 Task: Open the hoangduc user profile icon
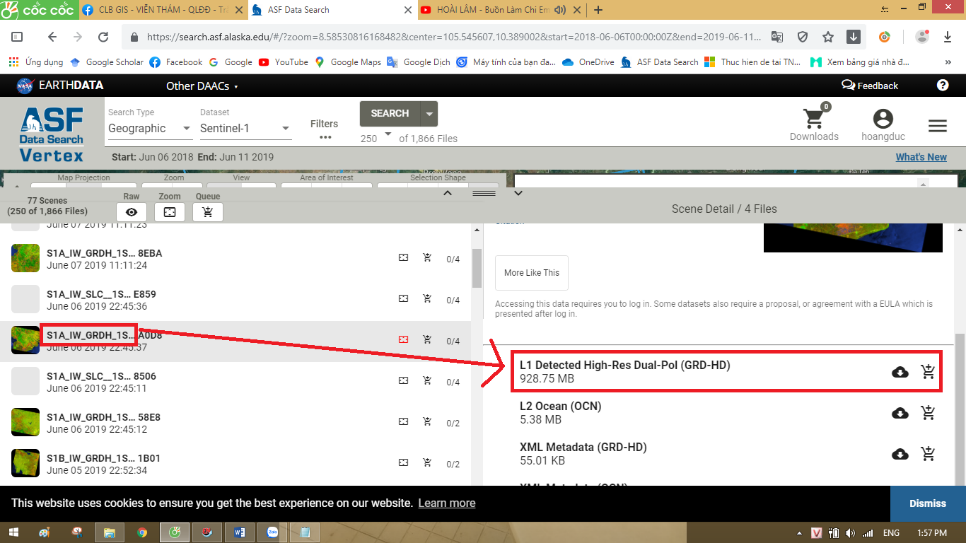click(882, 118)
